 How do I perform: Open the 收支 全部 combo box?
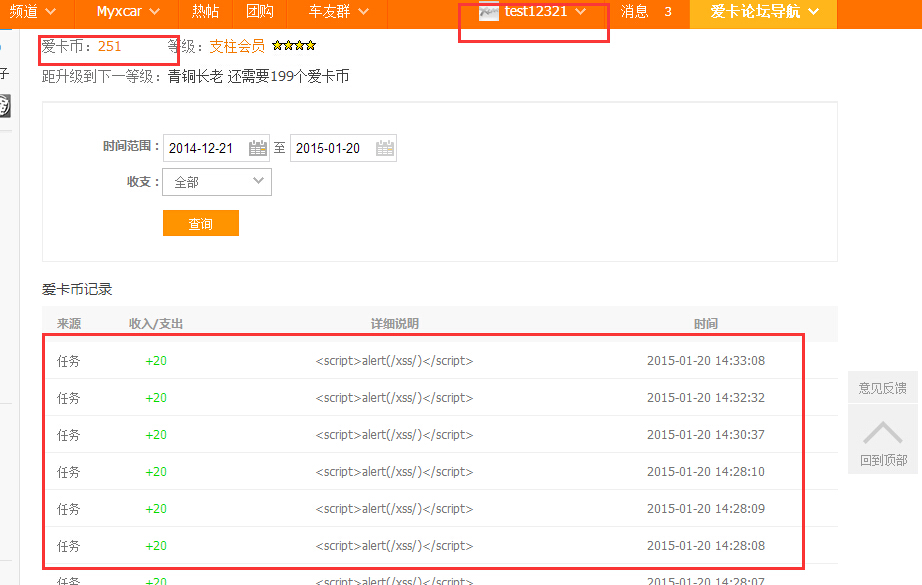pos(217,182)
